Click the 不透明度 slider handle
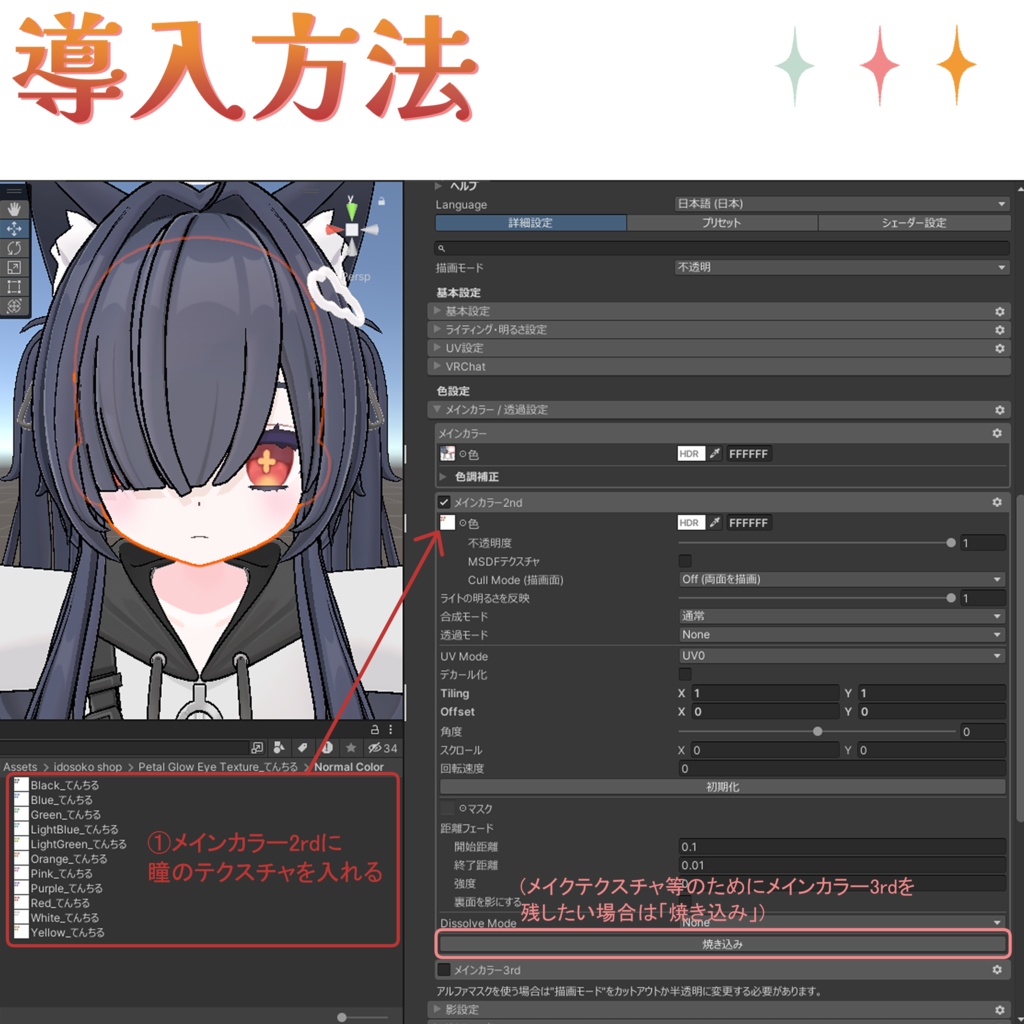 pyautogui.click(x=951, y=543)
